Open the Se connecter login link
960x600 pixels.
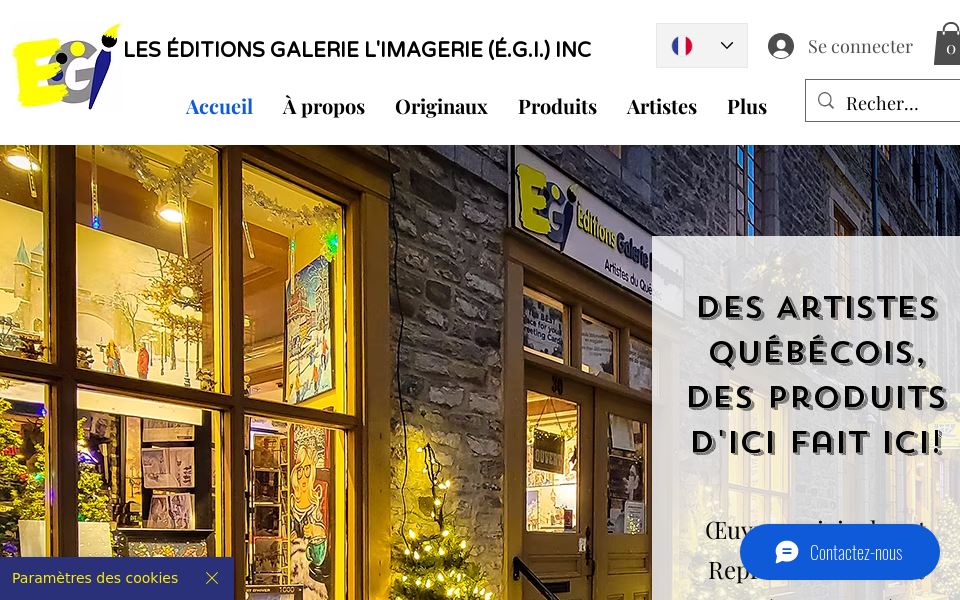860,46
